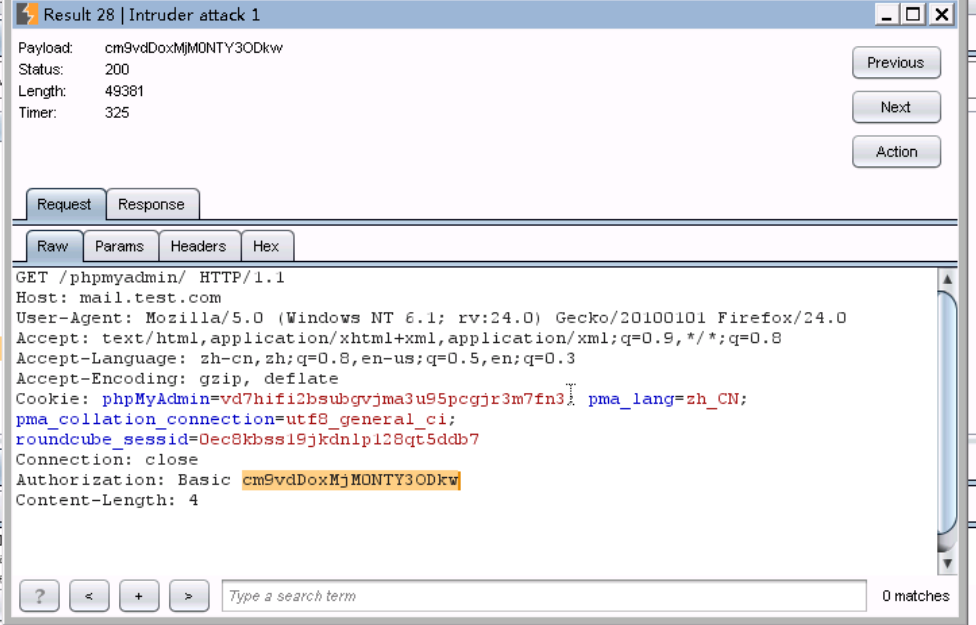Click the search help question mark button

point(39,596)
